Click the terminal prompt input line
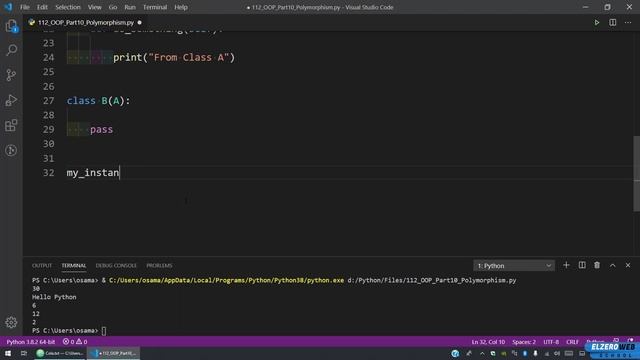The width and height of the screenshot is (640, 360). pyautogui.click(x=69, y=331)
